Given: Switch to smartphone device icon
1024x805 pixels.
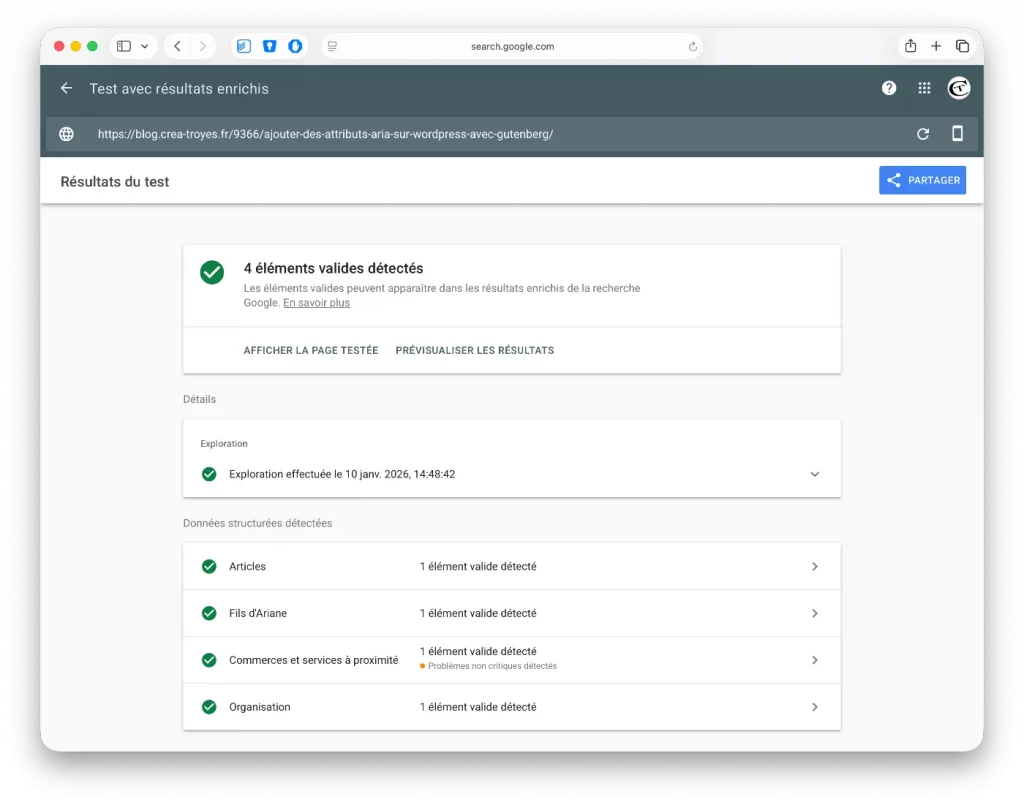Looking at the screenshot, I should pos(957,134).
